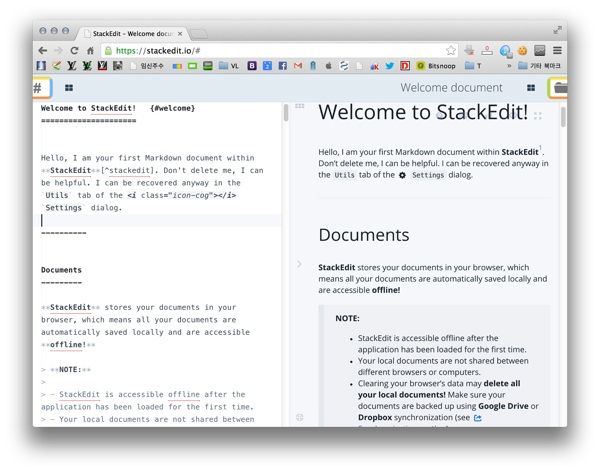Expand the bookmarks overflow chevron
600x472 pixels.
tap(507, 66)
